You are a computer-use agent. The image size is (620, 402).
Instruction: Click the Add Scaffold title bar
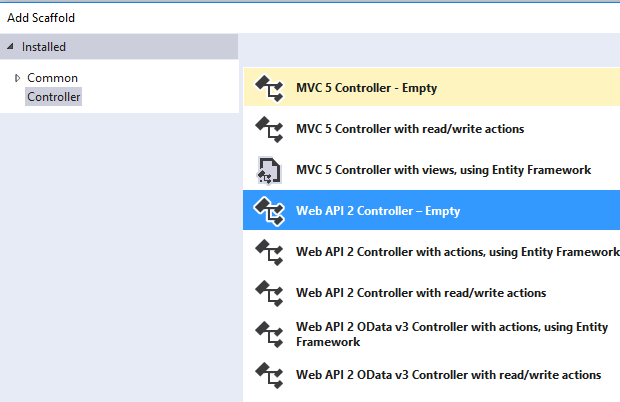click(x=310, y=17)
